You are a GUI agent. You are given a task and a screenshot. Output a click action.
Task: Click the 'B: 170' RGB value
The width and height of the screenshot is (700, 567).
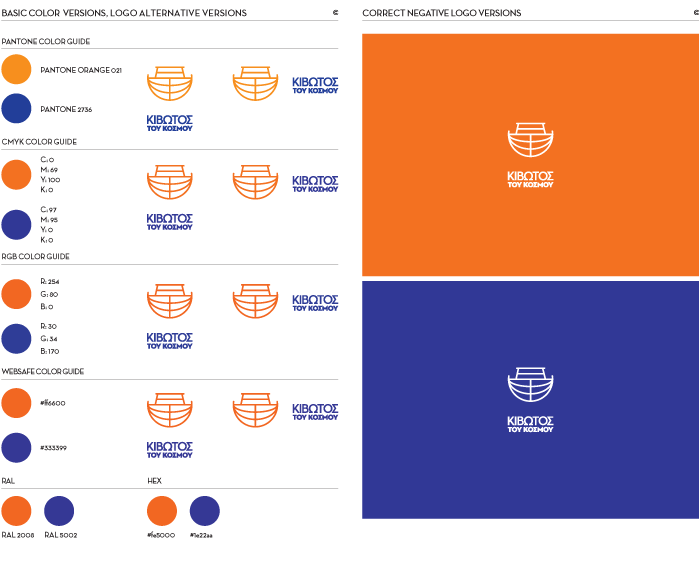coord(50,351)
